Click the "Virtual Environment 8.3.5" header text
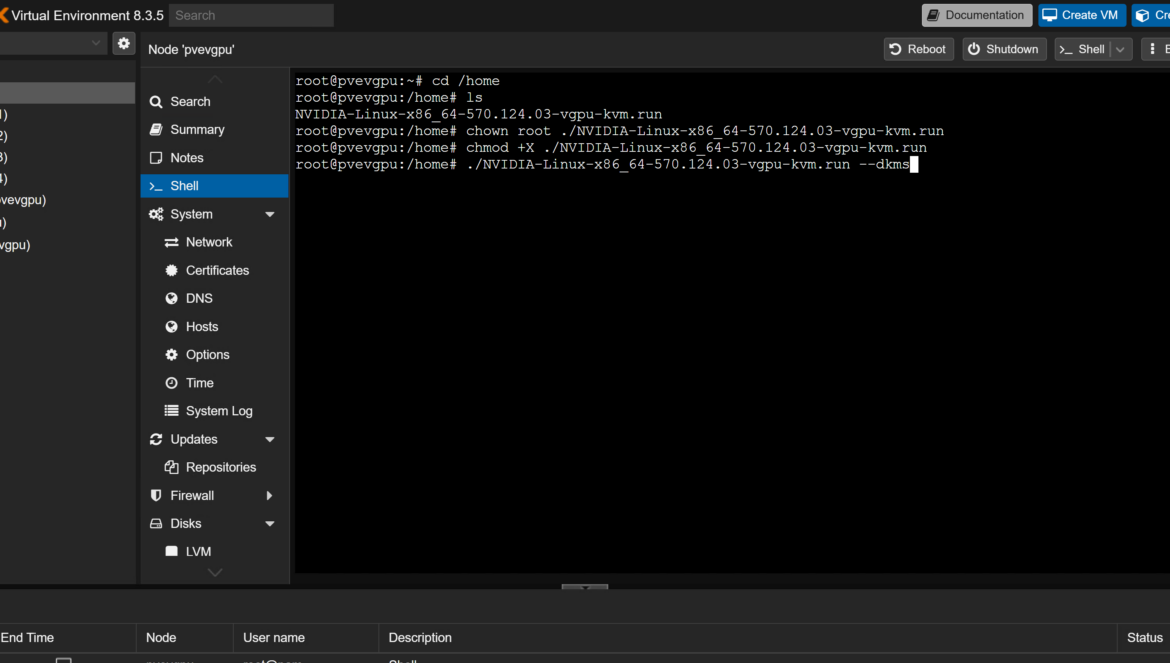This screenshot has height=663, width=1170. 87,15
